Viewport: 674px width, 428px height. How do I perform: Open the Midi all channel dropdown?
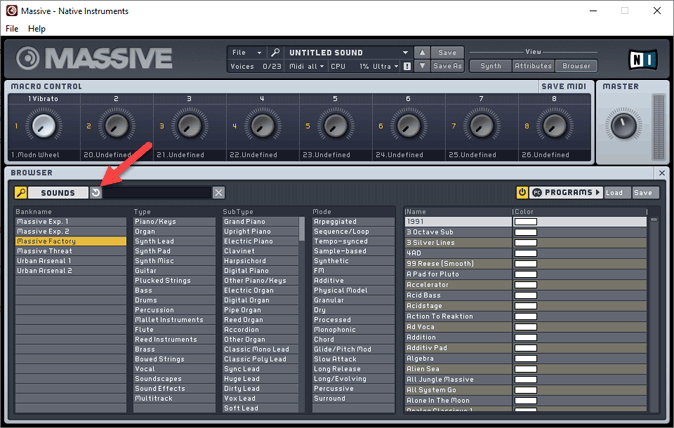(306, 66)
